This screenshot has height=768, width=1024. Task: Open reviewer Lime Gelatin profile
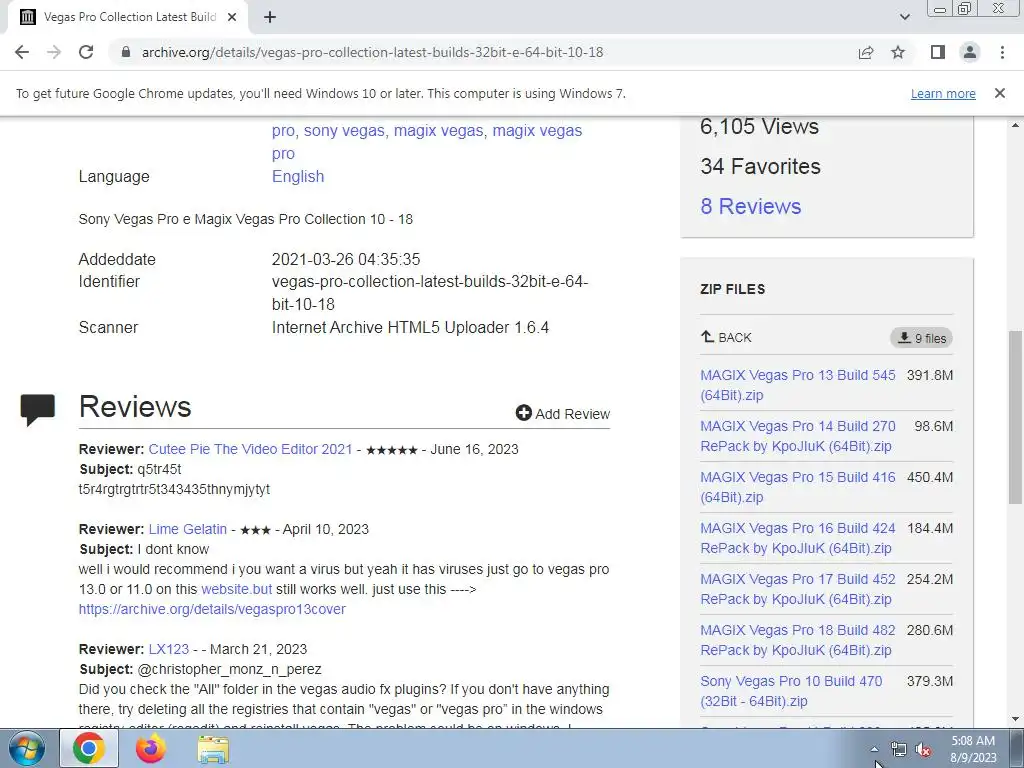(x=187, y=529)
